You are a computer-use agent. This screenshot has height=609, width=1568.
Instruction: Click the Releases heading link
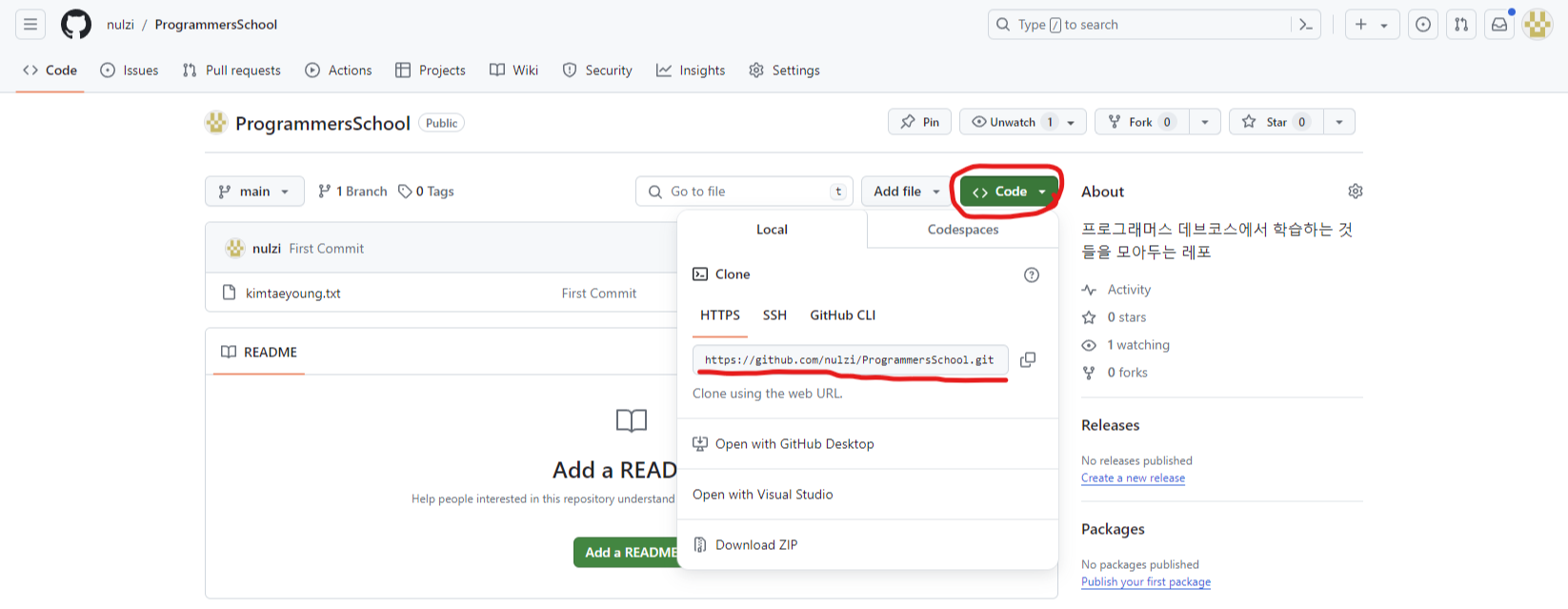pyautogui.click(x=1111, y=425)
